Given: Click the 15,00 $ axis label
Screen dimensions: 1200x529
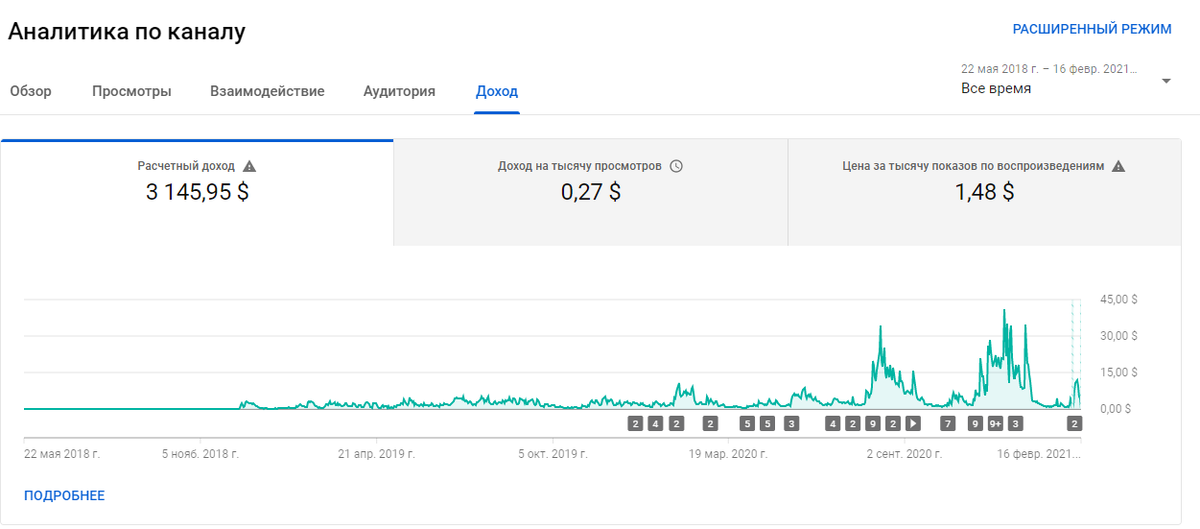Looking at the screenshot, I should [x=1119, y=372].
